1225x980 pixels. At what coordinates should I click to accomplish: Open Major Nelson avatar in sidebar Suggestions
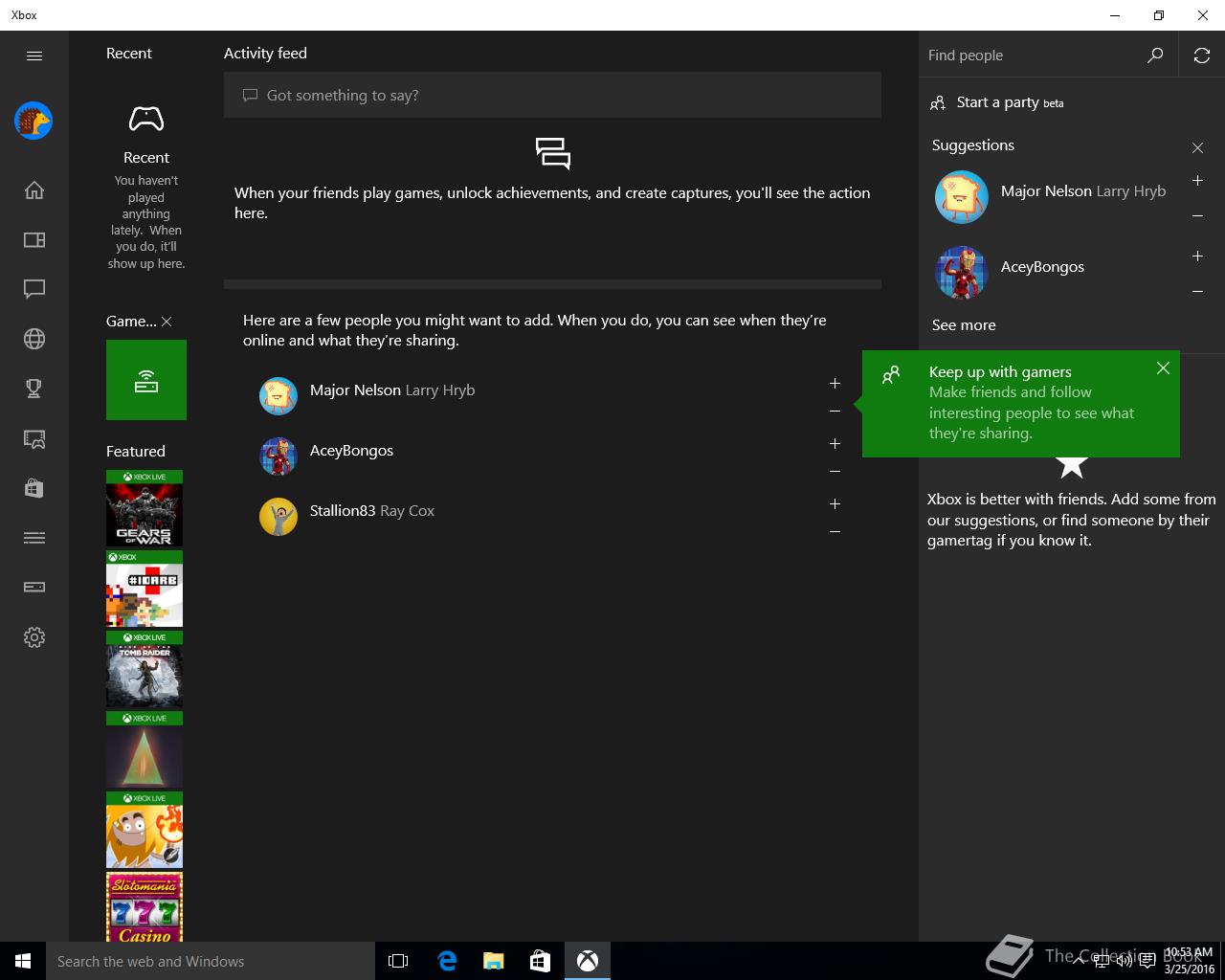pos(962,197)
